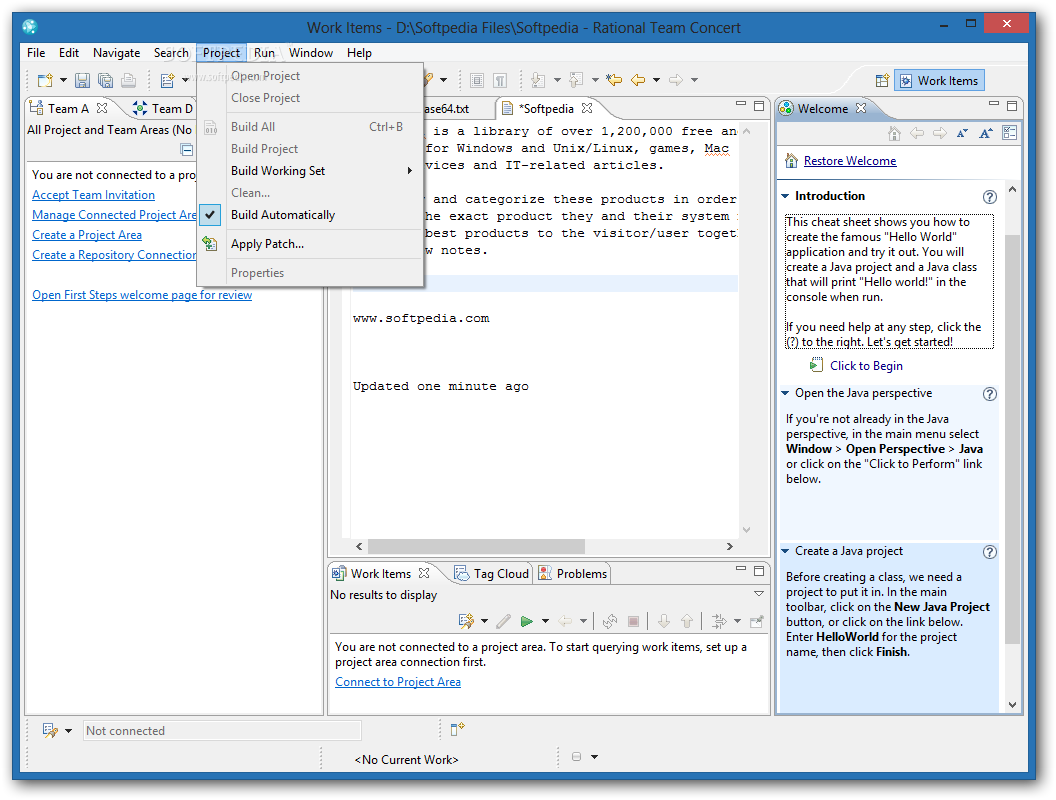Open the Back history dropdown arrow
Viewport: 1056px width, 800px height.
coord(656,80)
